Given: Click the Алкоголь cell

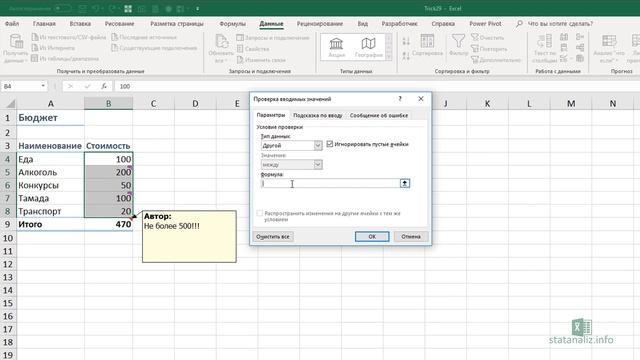Looking at the screenshot, I should pos(51,172).
